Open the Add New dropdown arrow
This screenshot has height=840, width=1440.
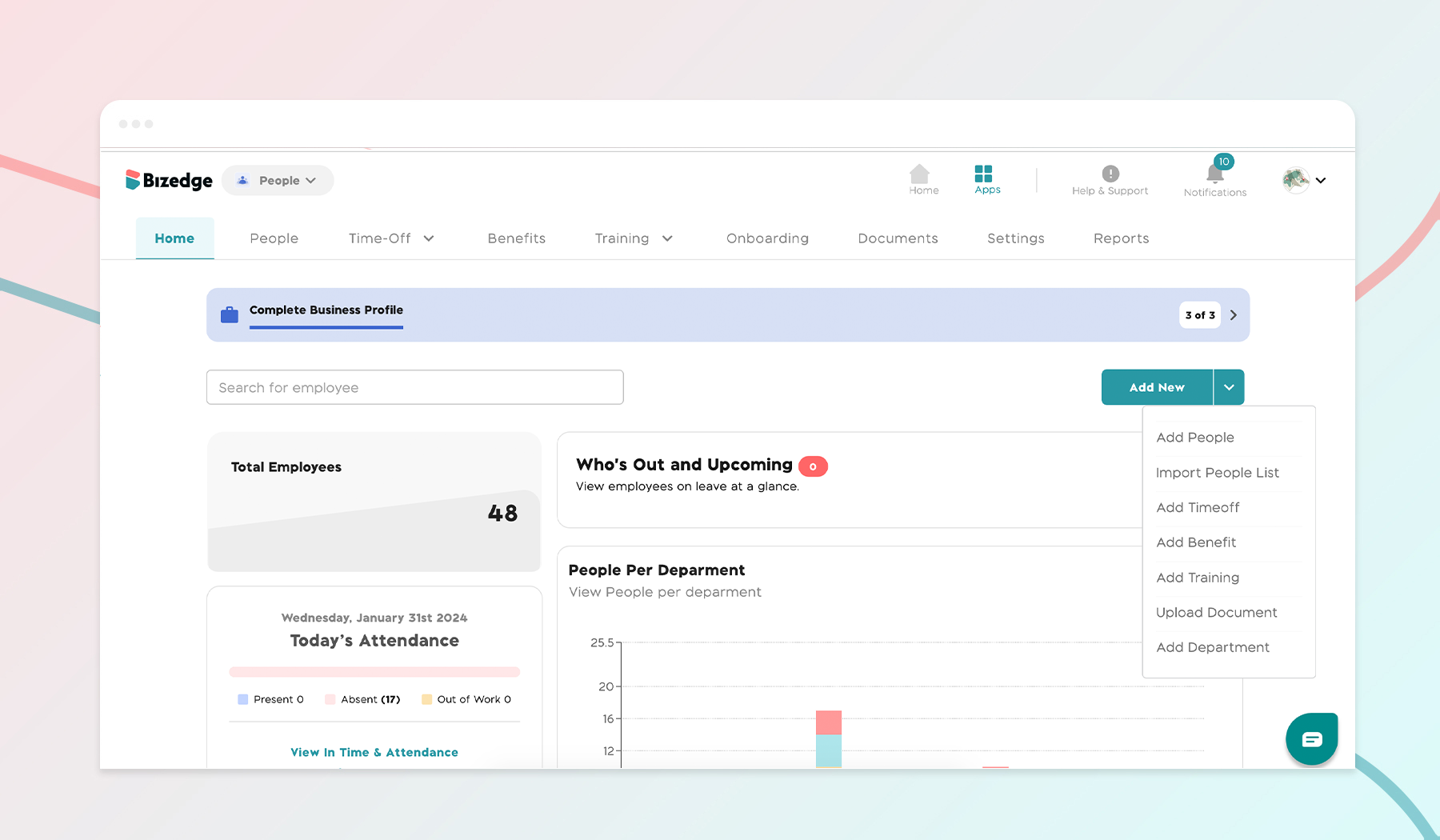coord(1229,387)
